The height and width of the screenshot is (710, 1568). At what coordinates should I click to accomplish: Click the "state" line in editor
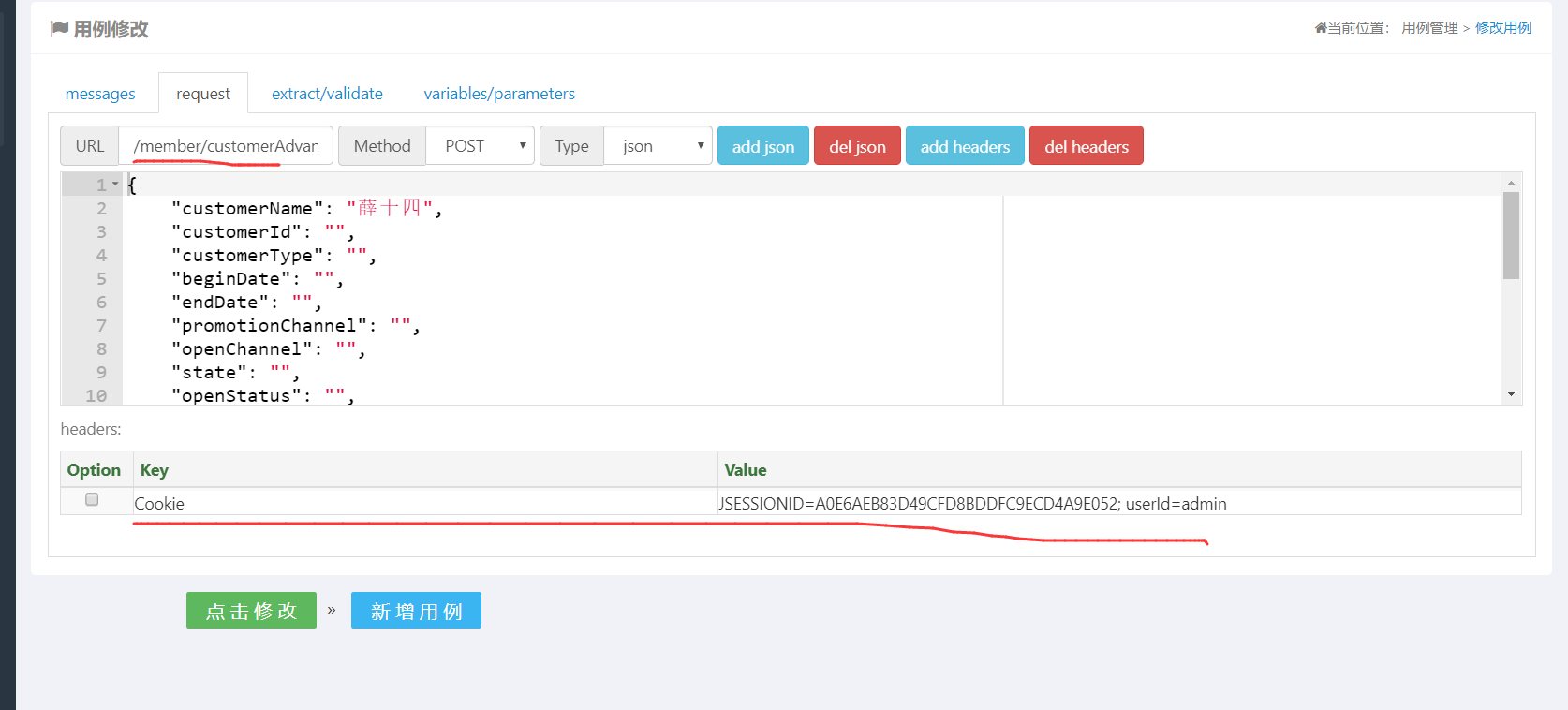[235, 372]
